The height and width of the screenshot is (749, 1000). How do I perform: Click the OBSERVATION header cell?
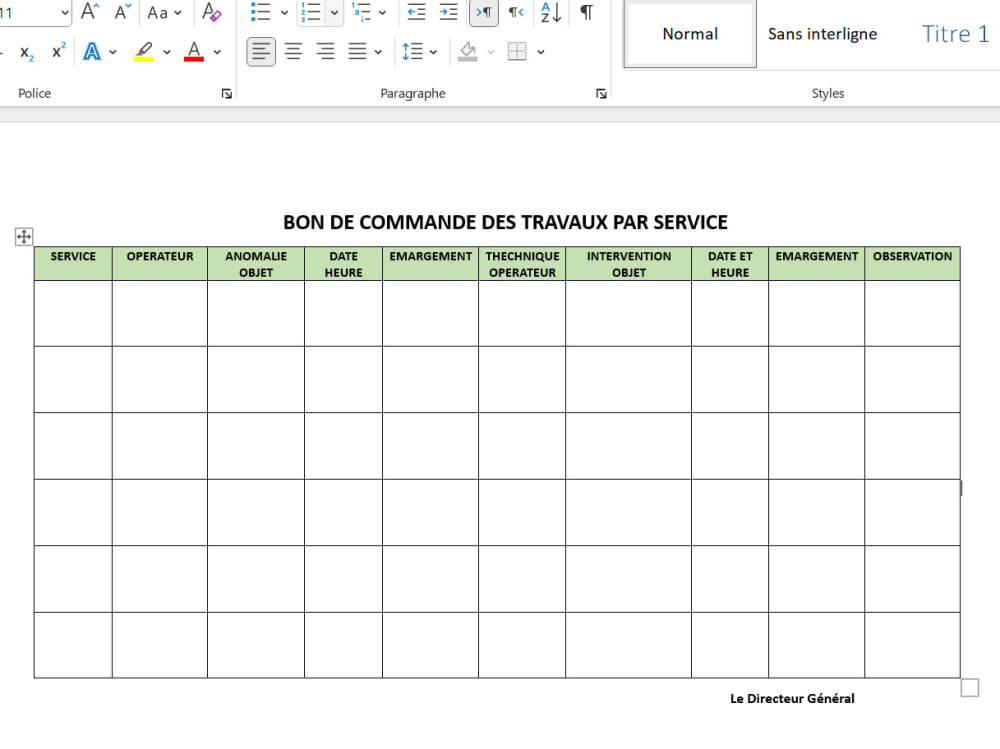pyautogui.click(x=913, y=263)
